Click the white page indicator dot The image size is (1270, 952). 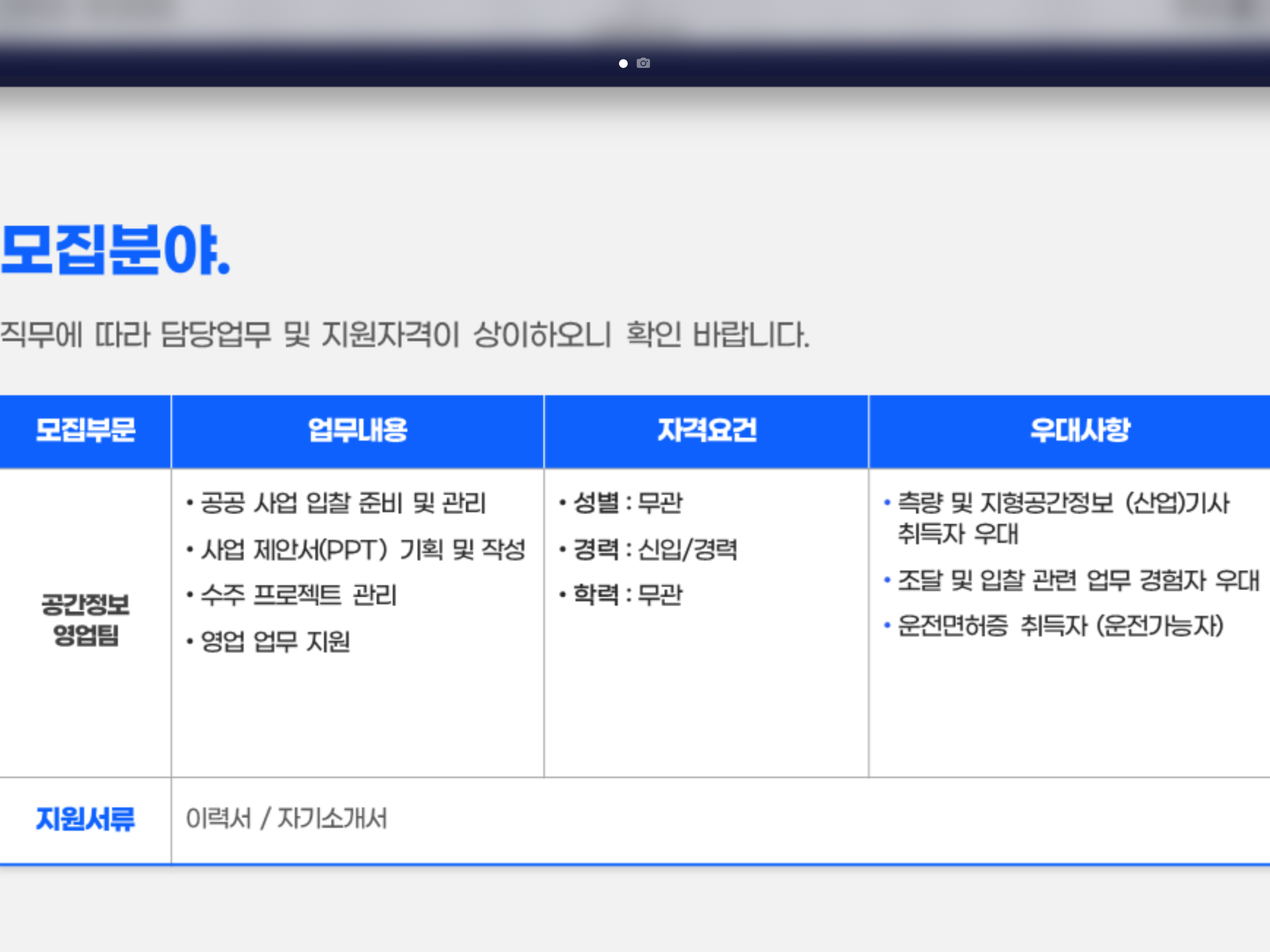[x=623, y=64]
